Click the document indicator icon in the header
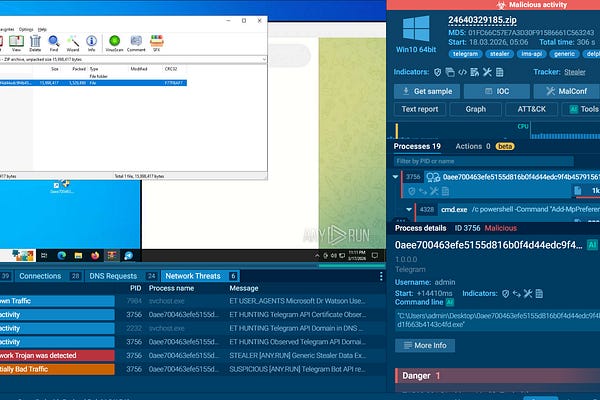The image size is (600, 400). click(x=500, y=72)
